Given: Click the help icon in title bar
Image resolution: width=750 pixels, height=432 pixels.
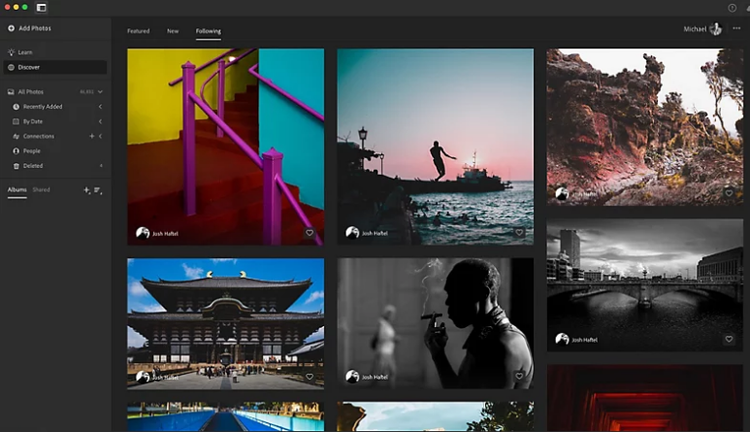Looking at the screenshot, I should pyautogui.click(x=732, y=7).
